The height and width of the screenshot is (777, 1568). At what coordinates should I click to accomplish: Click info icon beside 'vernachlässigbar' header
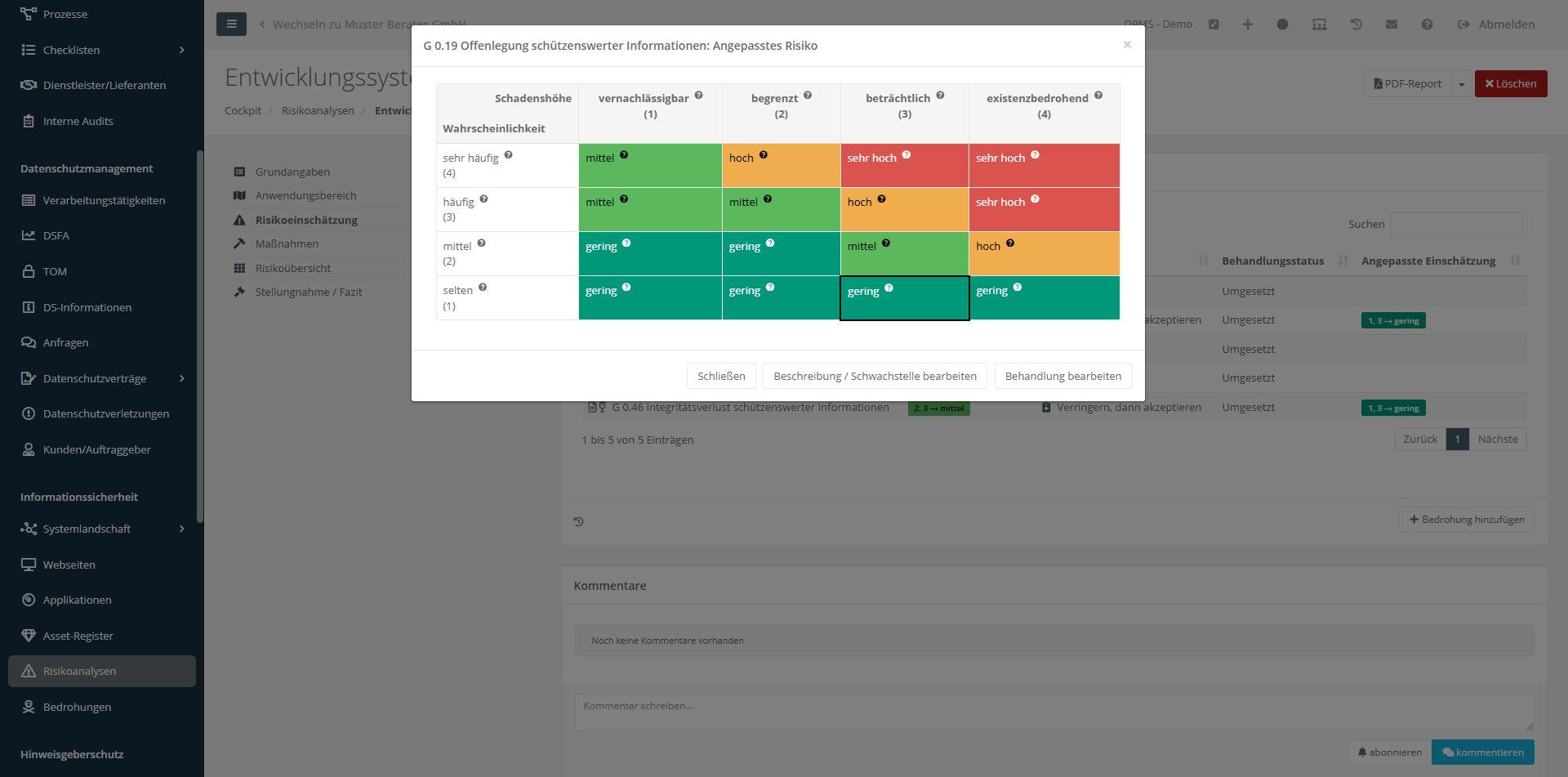[698, 96]
